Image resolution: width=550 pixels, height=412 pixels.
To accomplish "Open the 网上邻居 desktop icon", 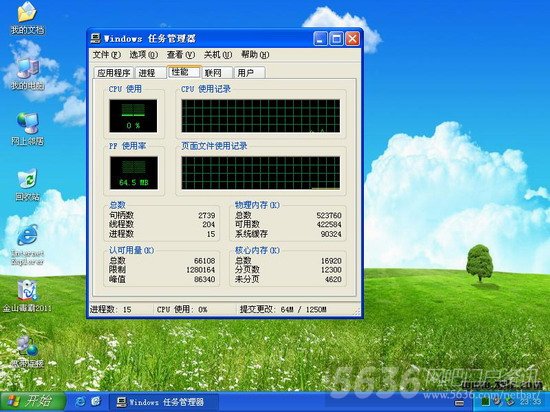I will (x=27, y=129).
